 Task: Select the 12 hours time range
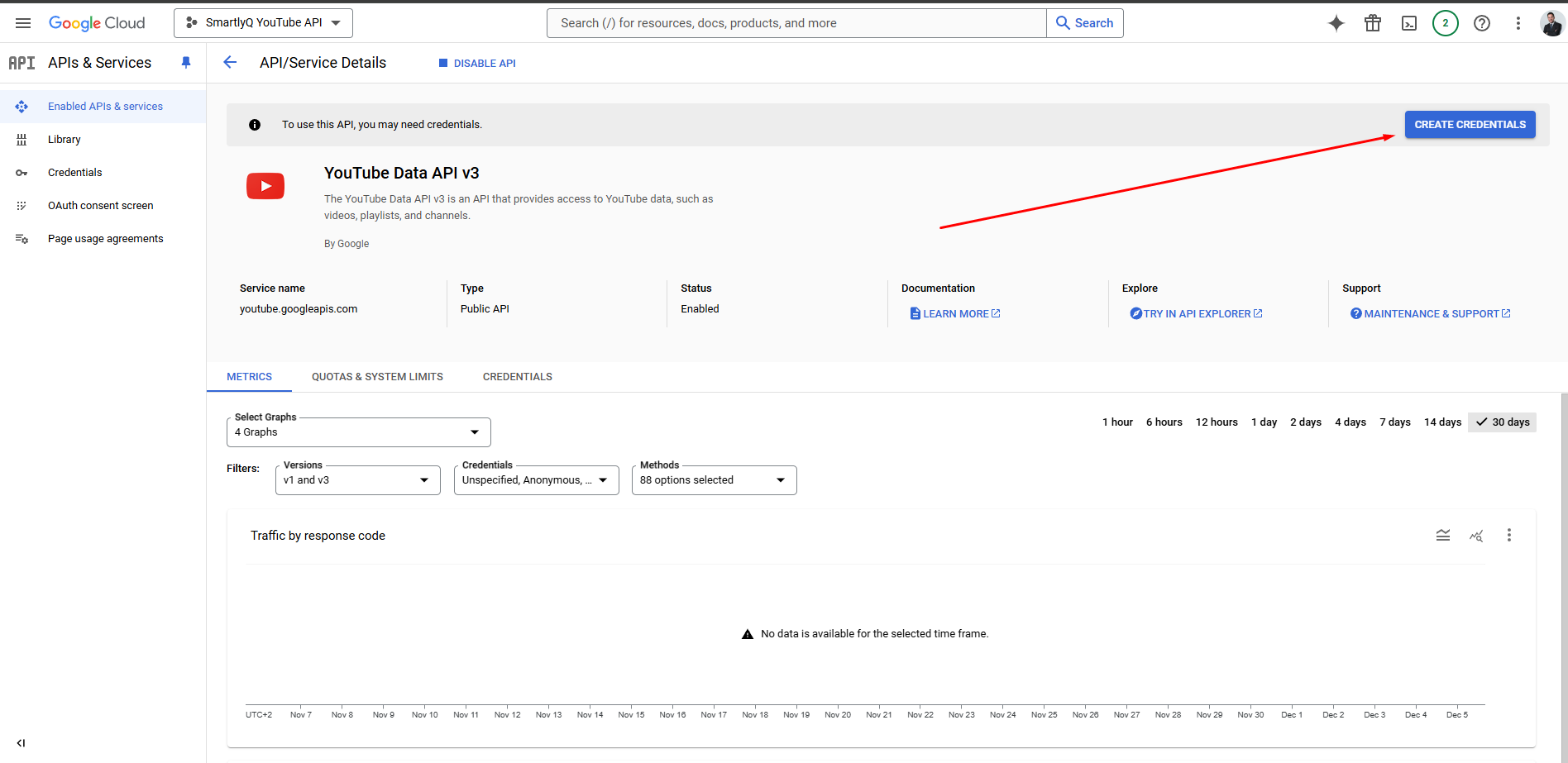tap(1217, 422)
